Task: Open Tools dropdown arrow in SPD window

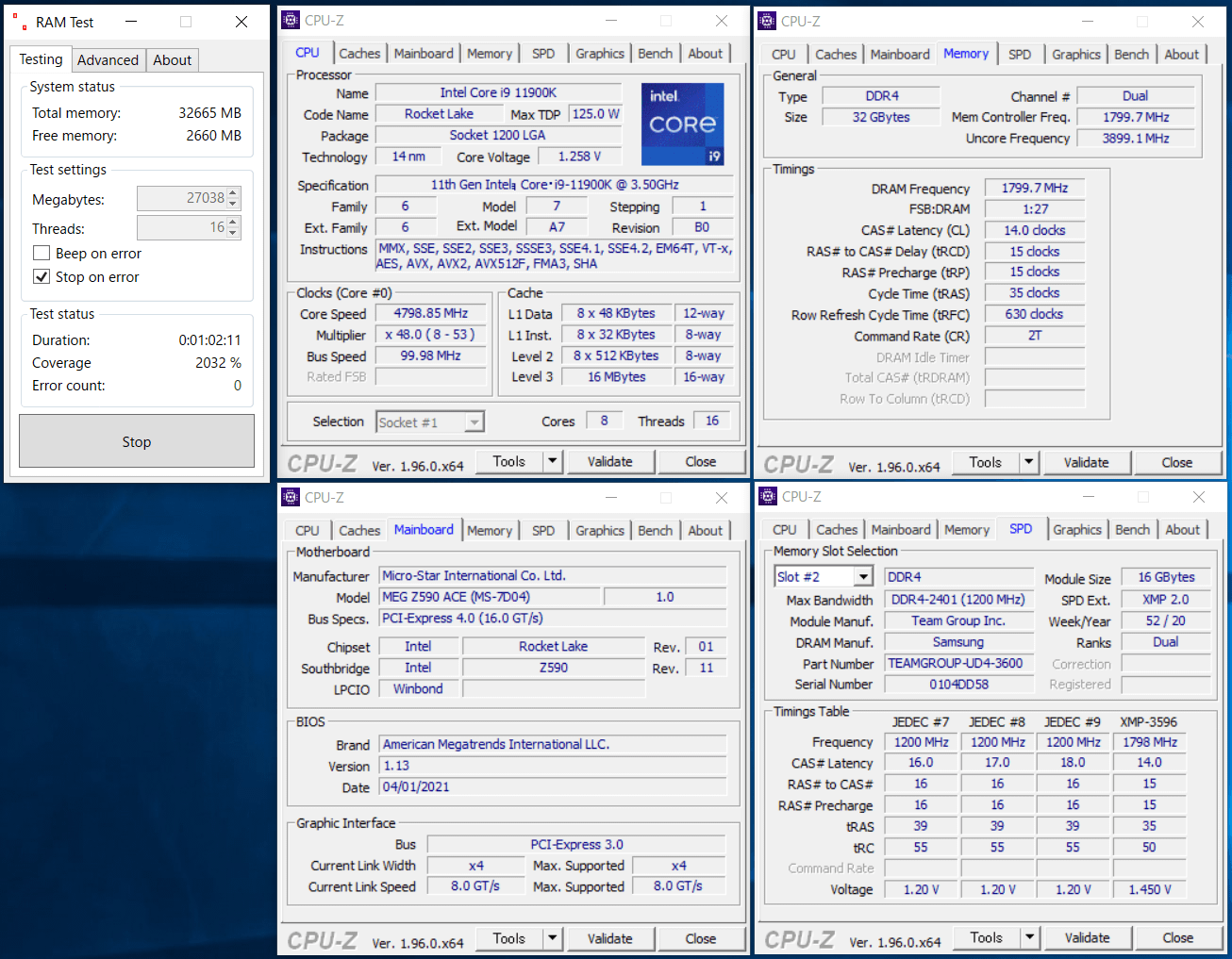Action: 1030,937
